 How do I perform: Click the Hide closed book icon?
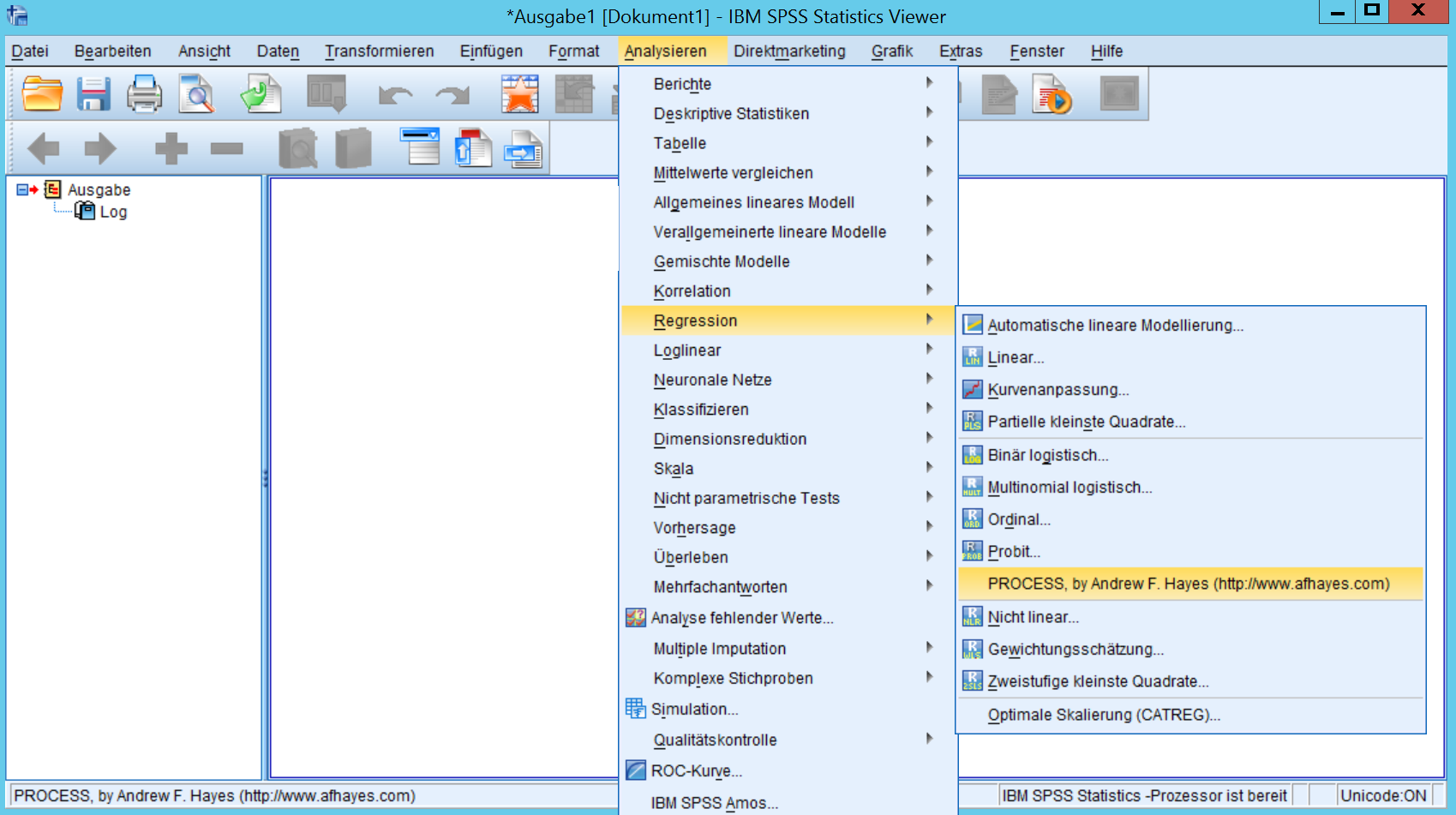pyautogui.click(x=353, y=148)
